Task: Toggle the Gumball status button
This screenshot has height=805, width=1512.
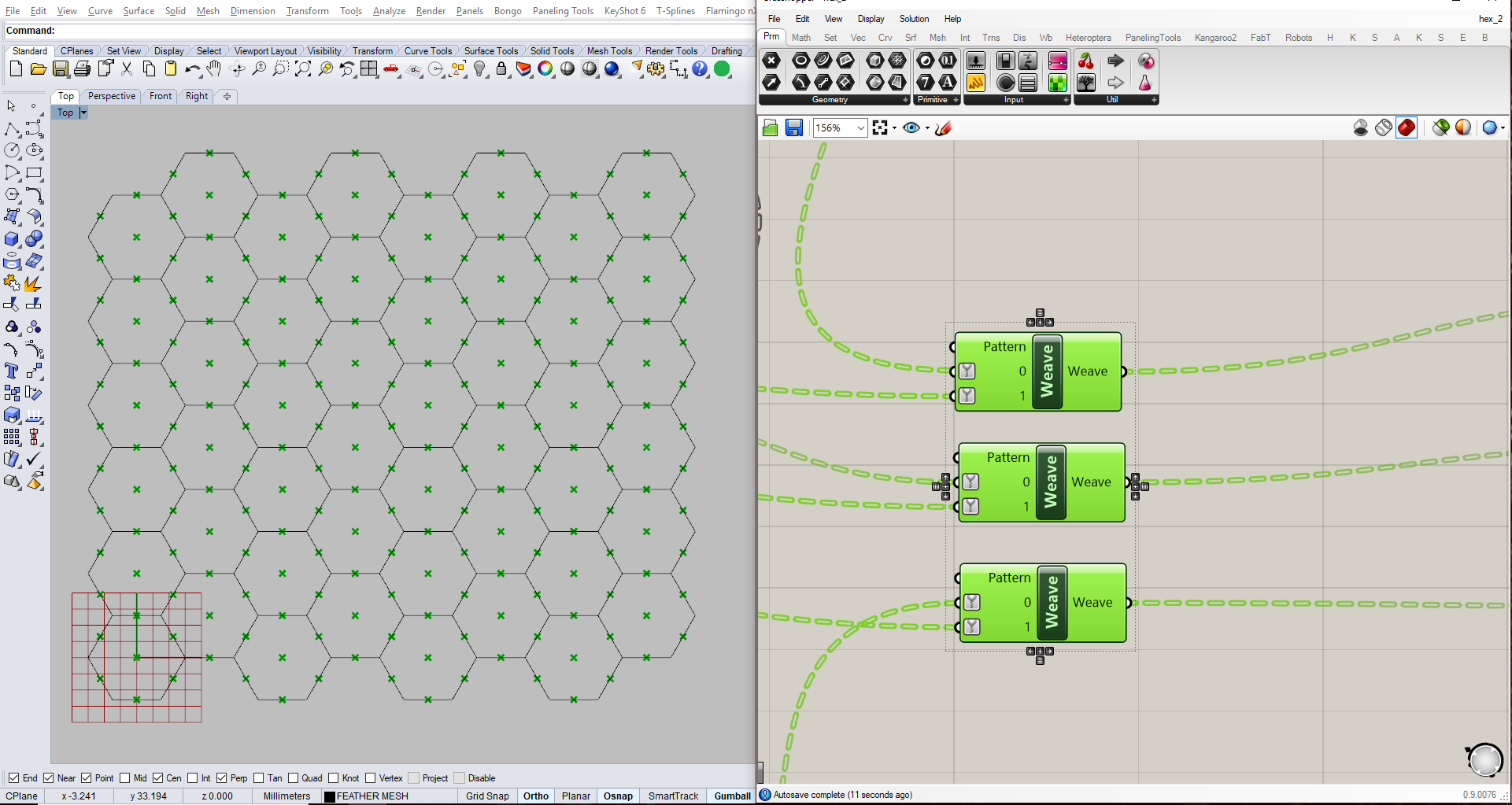Action: pyautogui.click(x=732, y=796)
